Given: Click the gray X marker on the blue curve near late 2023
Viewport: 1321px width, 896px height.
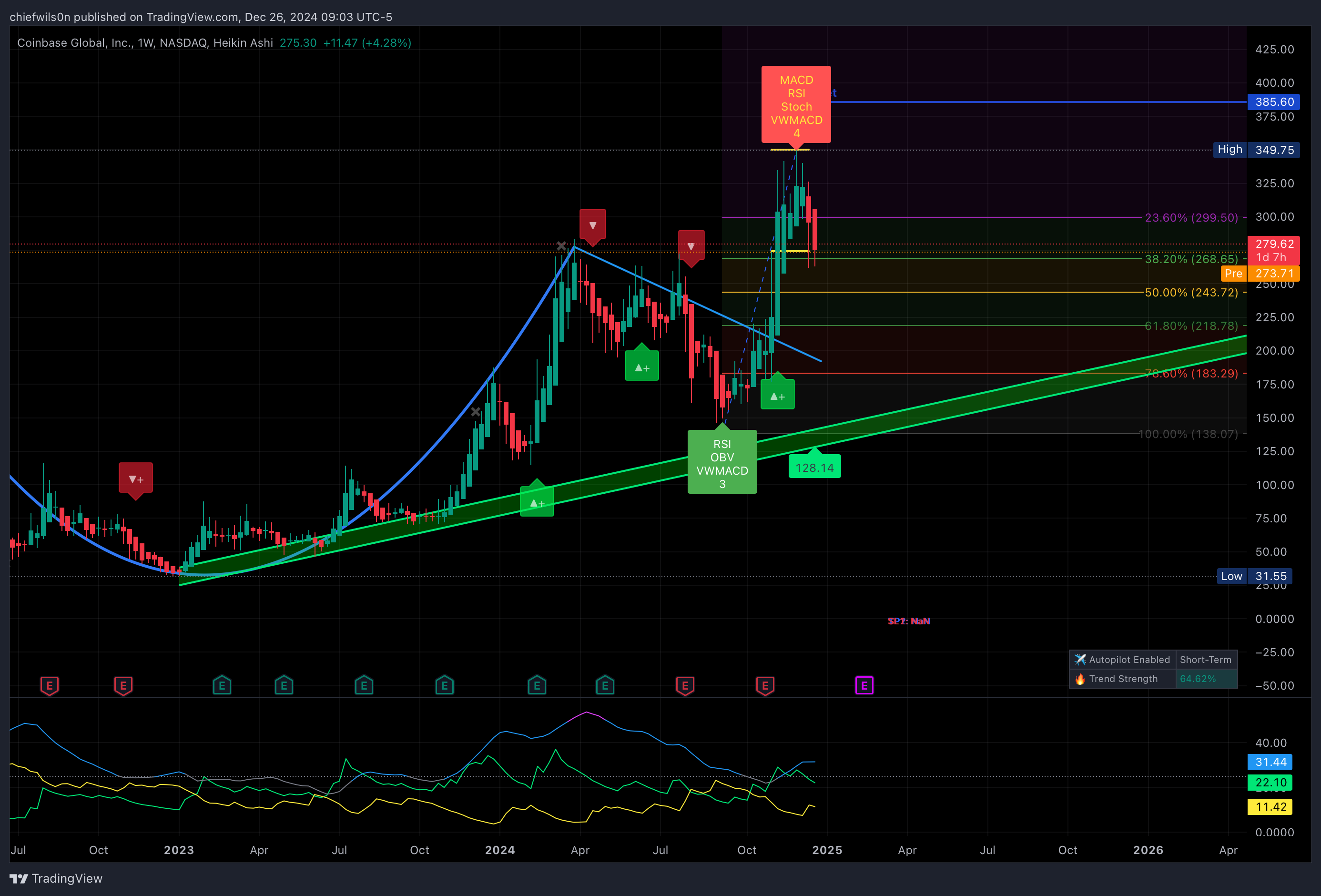Looking at the screenshot, I should coord(475,412).
